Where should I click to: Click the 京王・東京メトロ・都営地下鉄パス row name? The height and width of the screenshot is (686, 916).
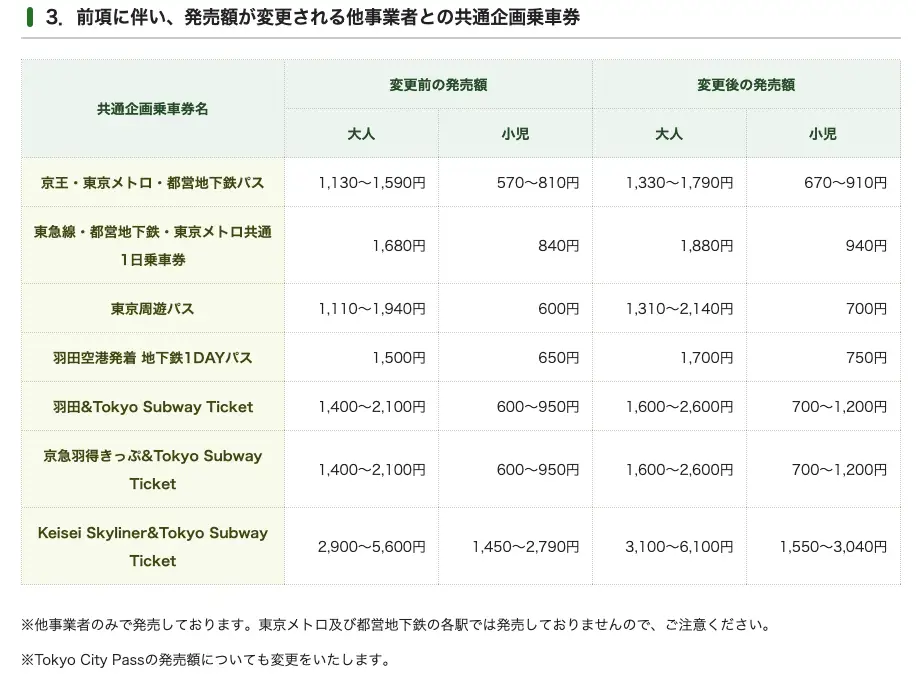152,183
